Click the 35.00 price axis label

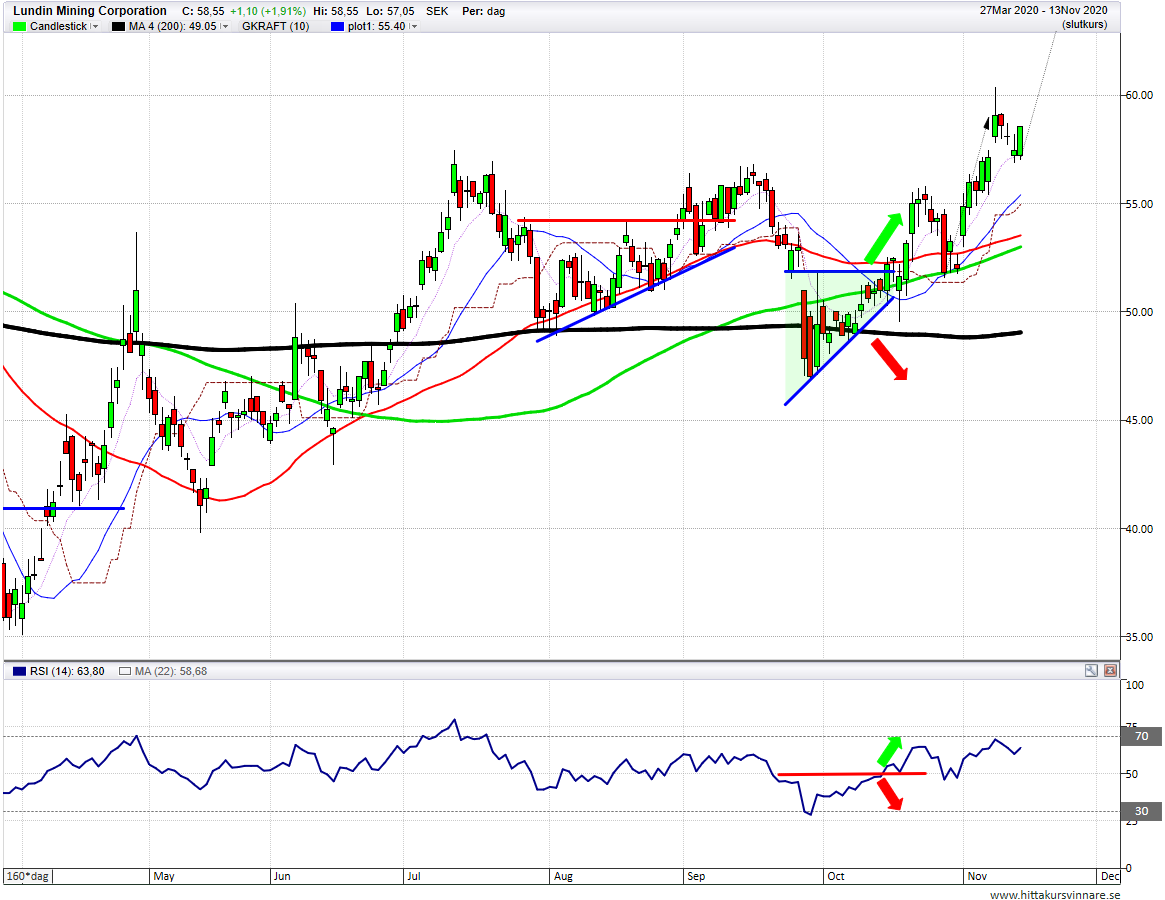tap(1139, 637)
